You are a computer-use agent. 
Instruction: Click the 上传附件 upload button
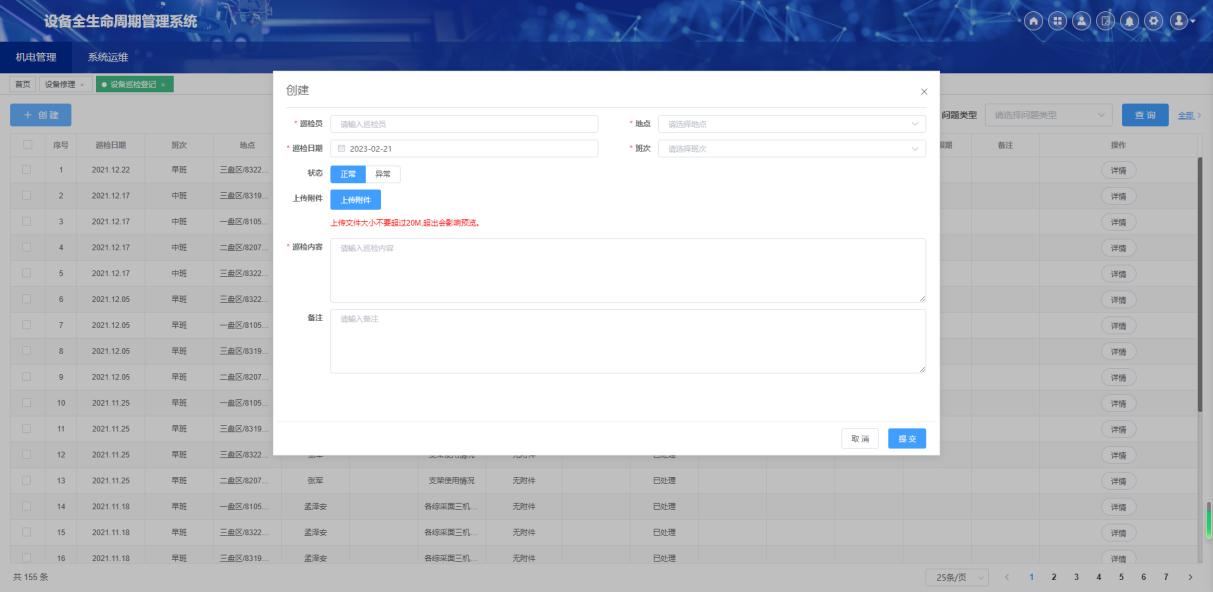point(355,200)
